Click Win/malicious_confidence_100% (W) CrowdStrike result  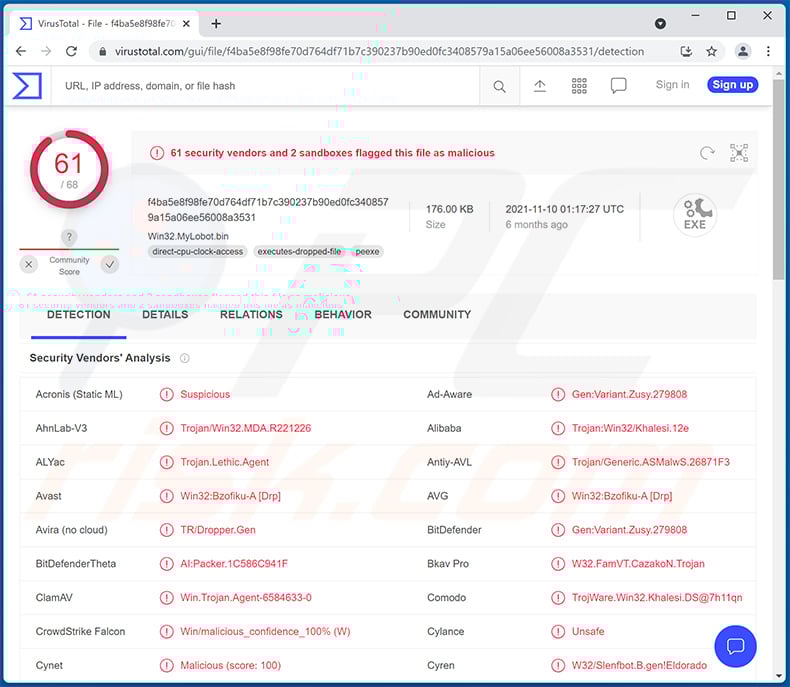tap(265, 632)
